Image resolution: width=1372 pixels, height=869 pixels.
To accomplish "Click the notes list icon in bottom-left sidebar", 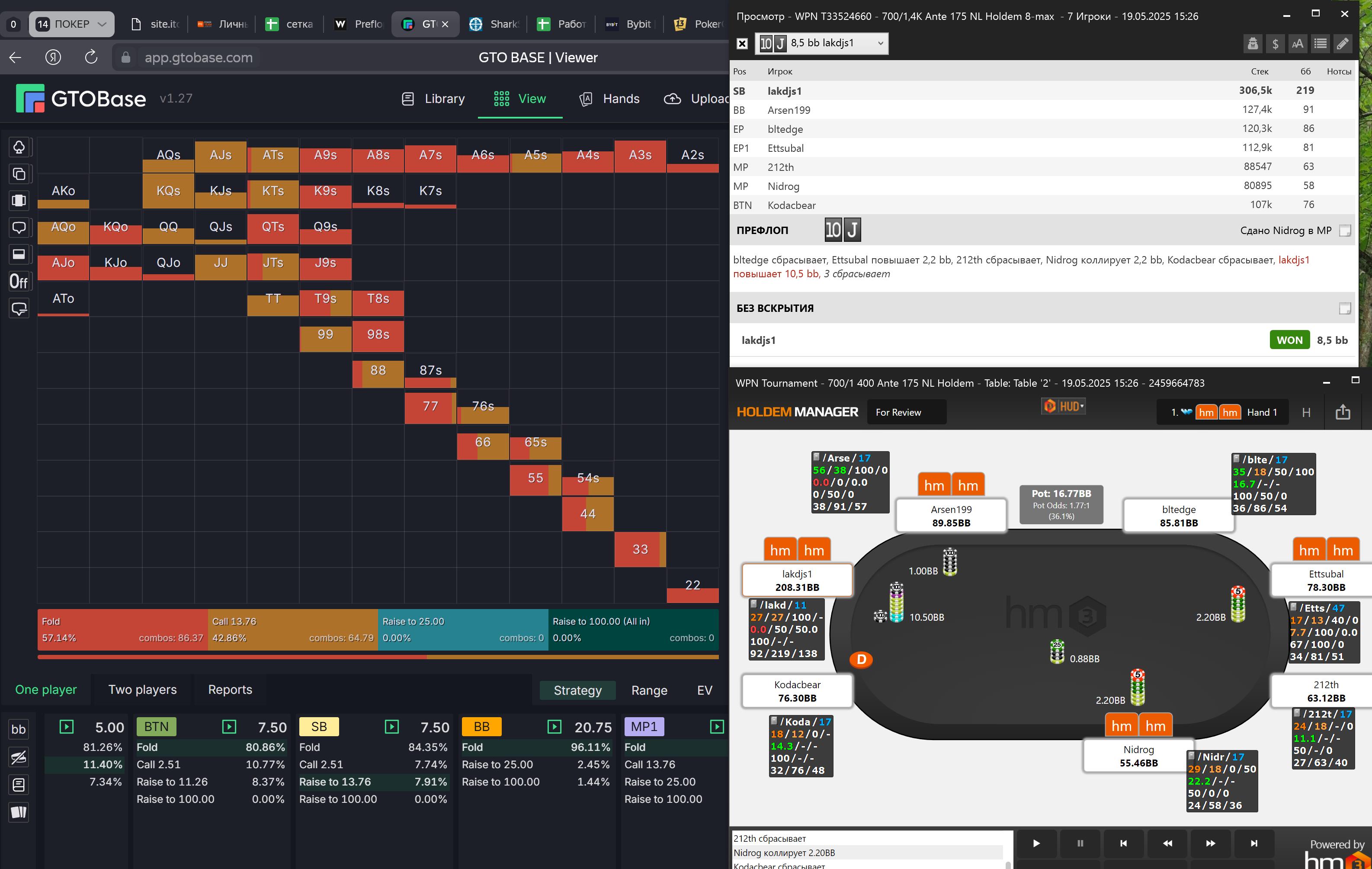I will pyautogui.click(x=19, y=785).
